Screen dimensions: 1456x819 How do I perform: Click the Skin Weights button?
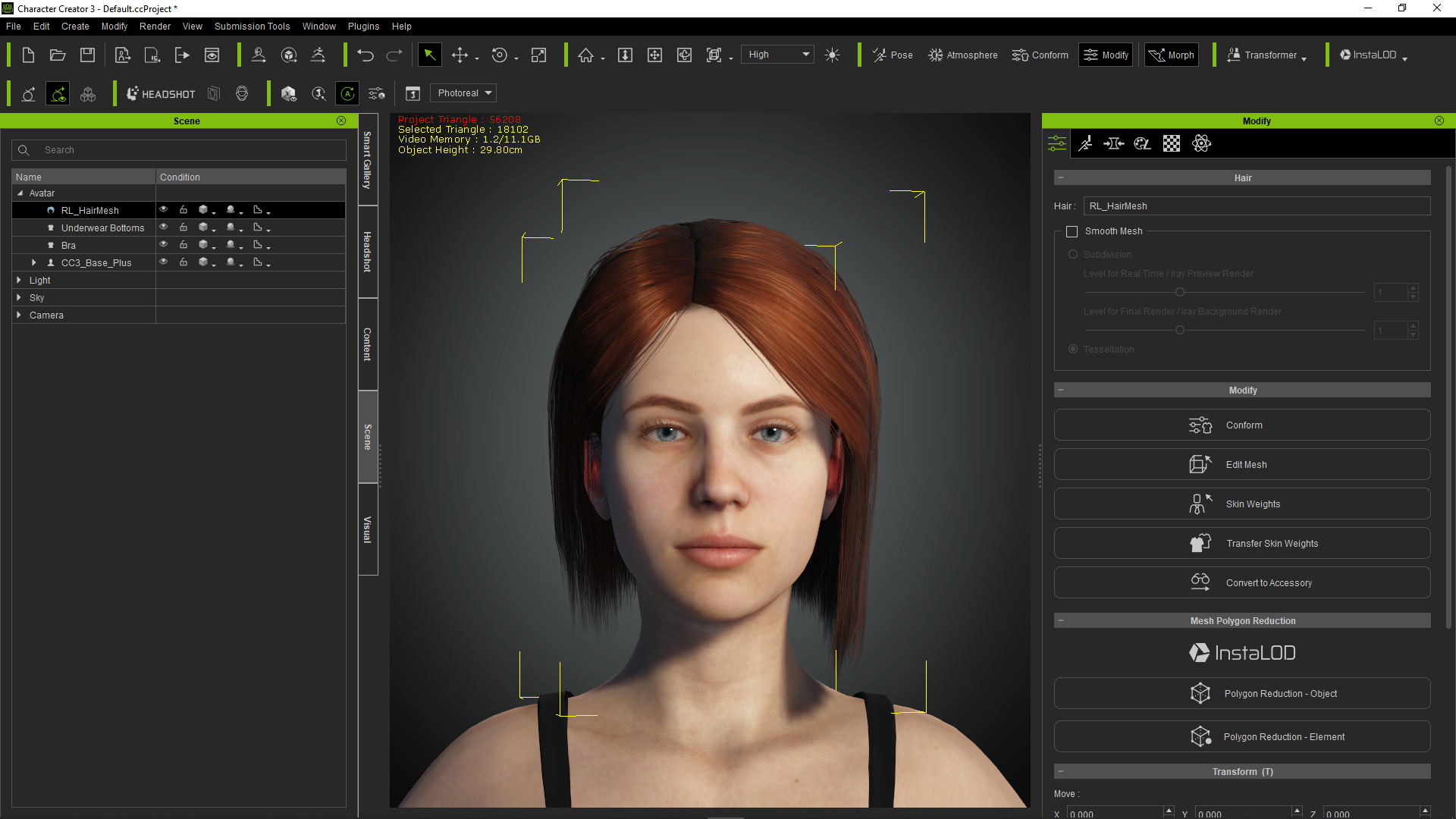pos(1242,504)
